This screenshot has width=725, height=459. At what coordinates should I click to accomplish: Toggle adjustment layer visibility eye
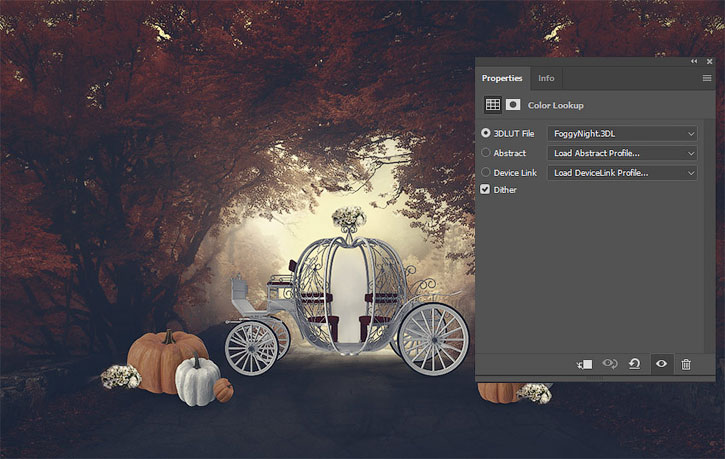(x=661, y=364)
